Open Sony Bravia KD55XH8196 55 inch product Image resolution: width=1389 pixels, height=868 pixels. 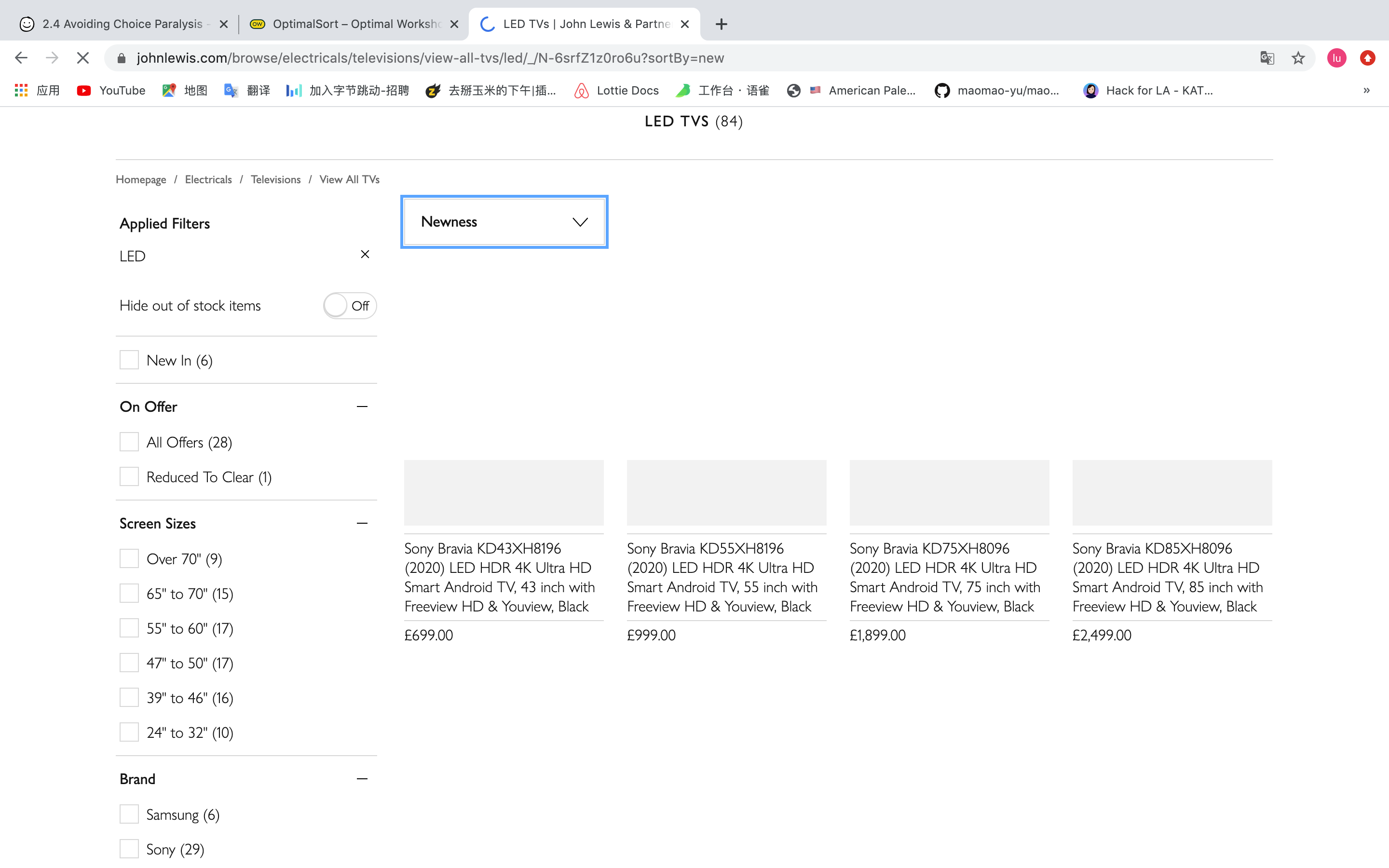[x=722, y=577]
